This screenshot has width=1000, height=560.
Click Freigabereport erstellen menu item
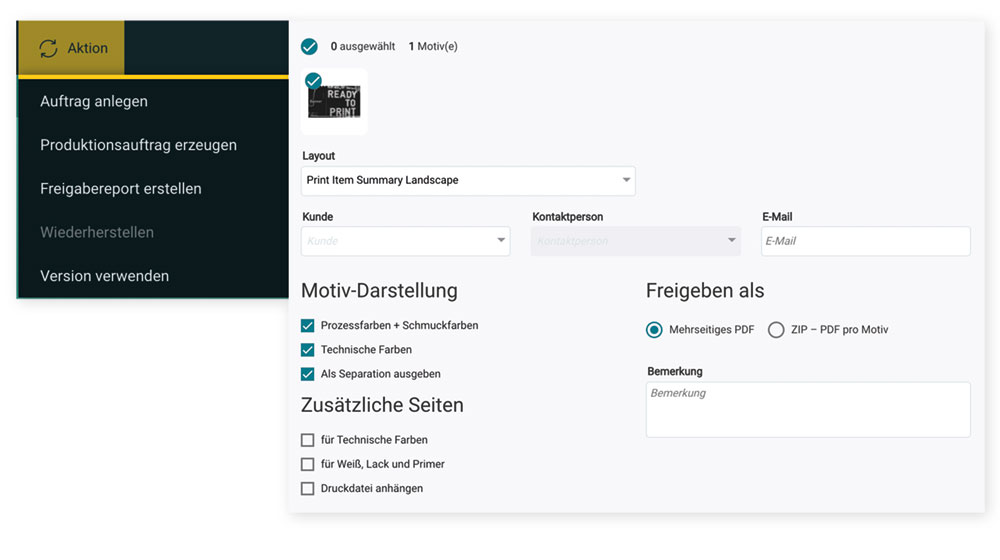click(121, 188)
